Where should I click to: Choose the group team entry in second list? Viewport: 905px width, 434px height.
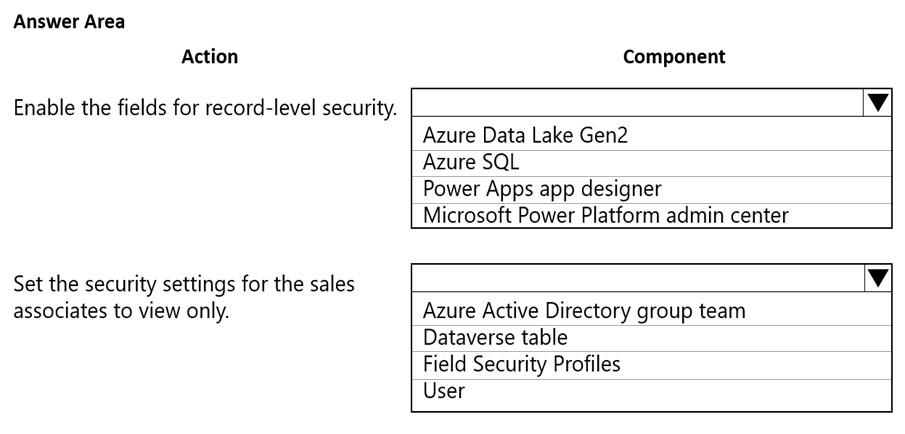pos(584,310)
